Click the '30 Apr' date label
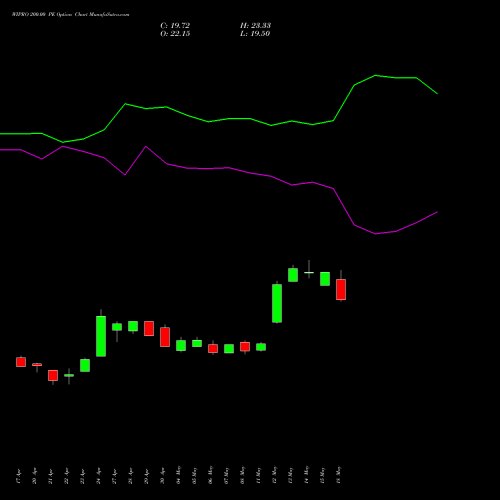Image resolution: width=500 pixels, height=500 pixels. [x=163, y=476]
